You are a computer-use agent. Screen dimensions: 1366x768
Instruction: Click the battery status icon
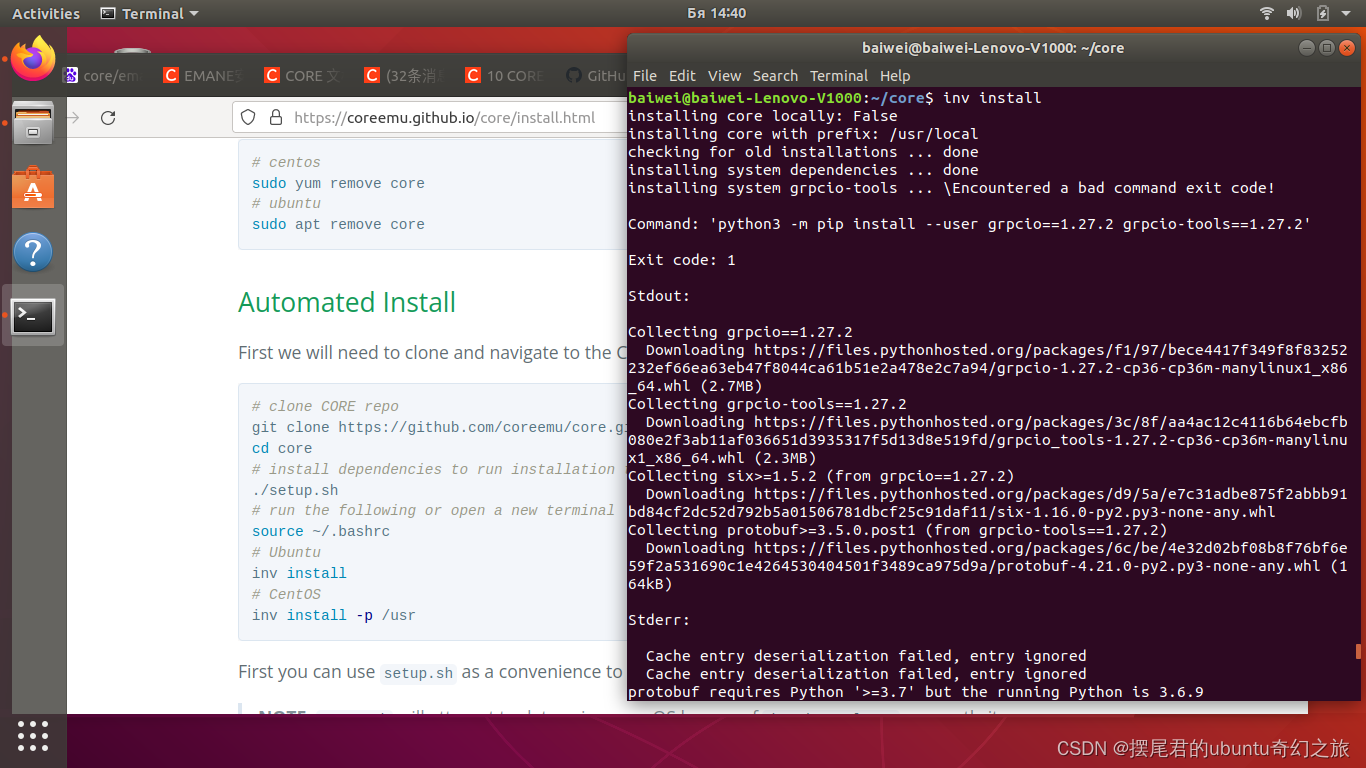[1322, 14]
